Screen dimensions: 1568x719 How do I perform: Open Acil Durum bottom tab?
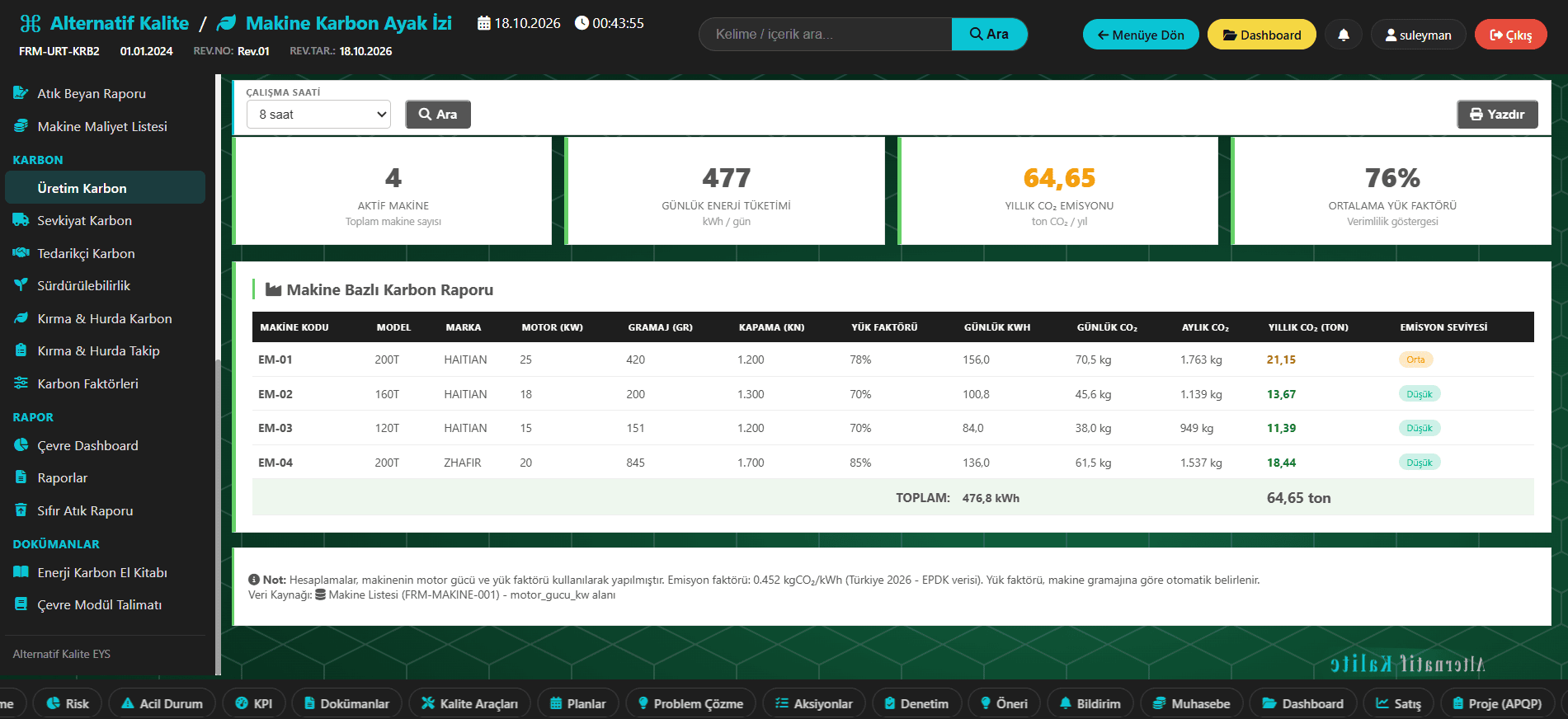tap(162, 703)
